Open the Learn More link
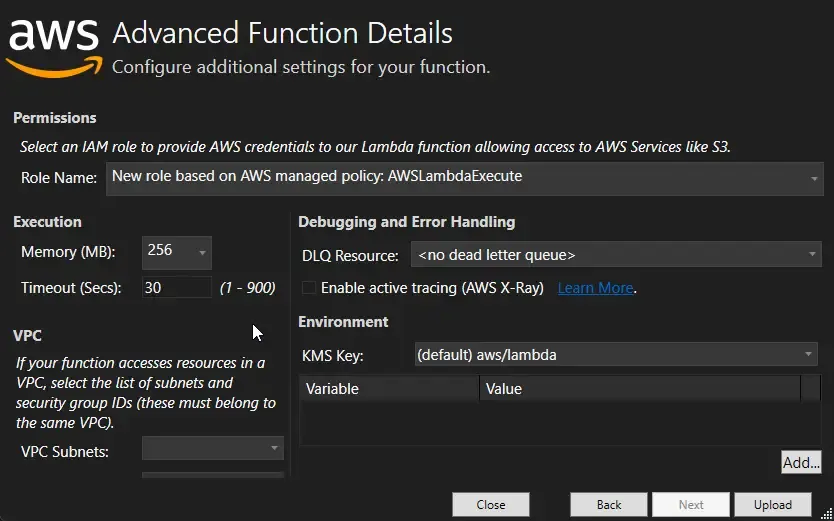Image resolution: width=834 pixels, height=521 pixels. (595, 288)
